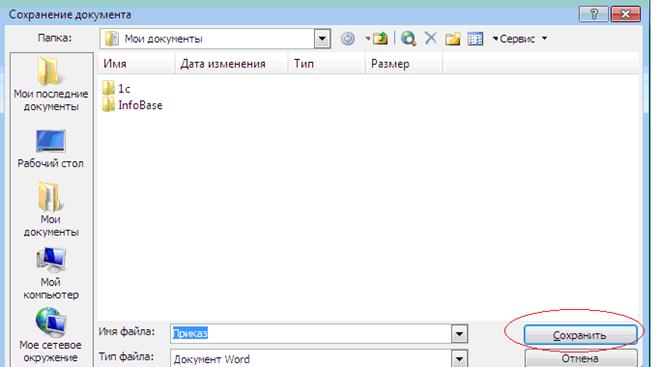Sort by Дата изменения column header

[x=231, y=64]
